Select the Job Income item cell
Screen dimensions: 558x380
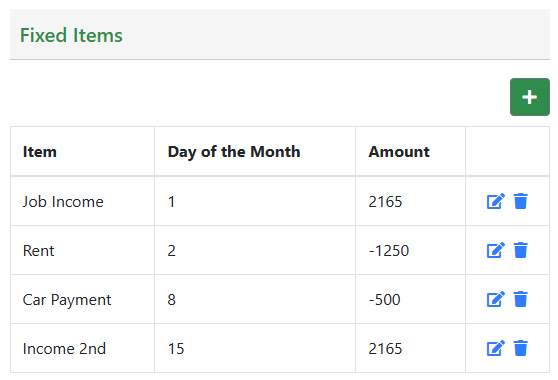83,201
